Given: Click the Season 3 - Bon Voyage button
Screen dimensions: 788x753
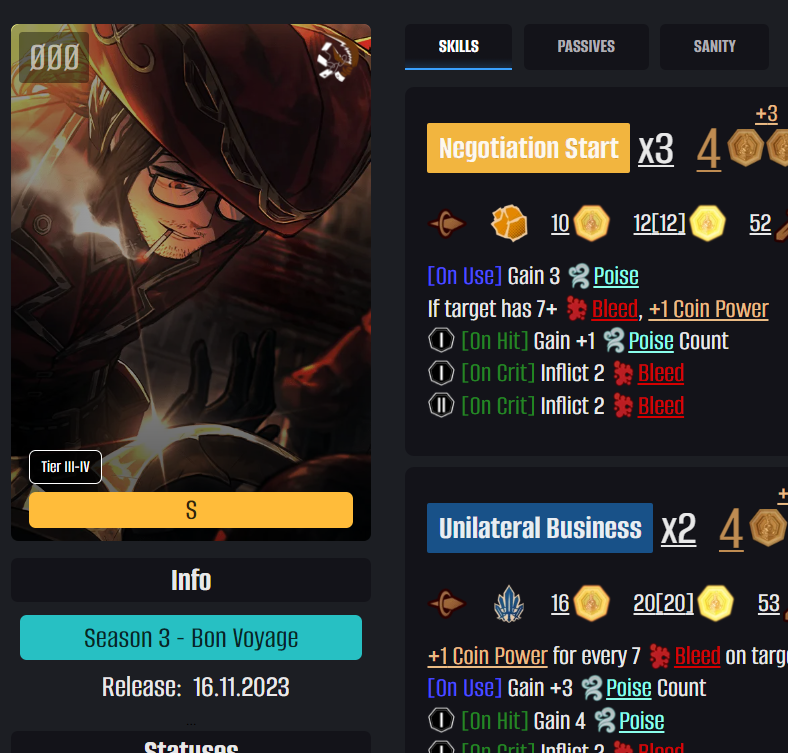Looking at the screenshot, I should coord(191,637).
